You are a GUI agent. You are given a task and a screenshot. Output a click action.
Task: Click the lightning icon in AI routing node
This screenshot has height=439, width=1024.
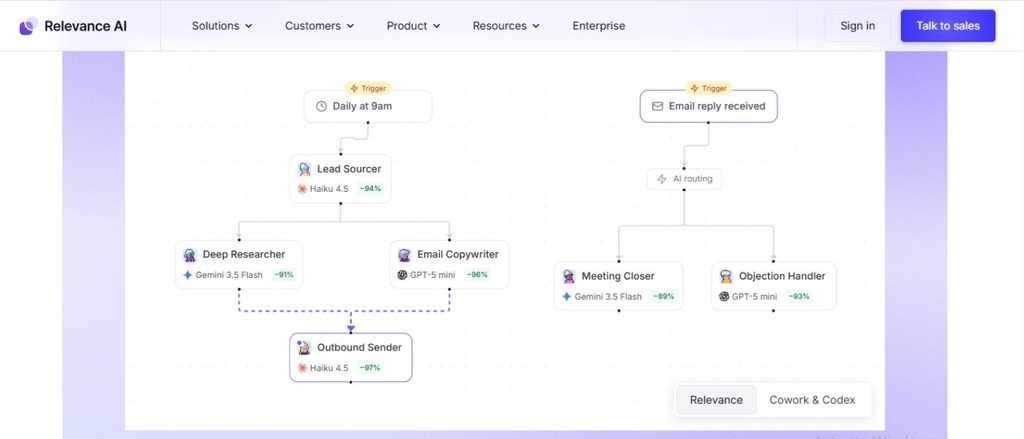tap(662, 179)
